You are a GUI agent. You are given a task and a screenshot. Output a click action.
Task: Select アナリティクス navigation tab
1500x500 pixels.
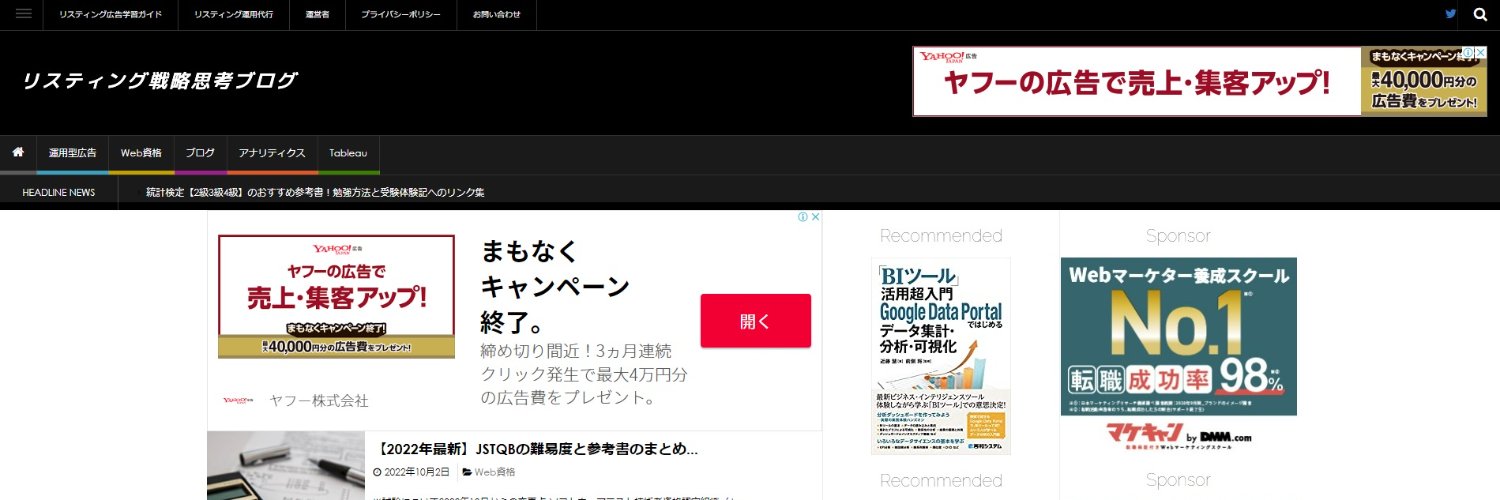[272, 153]
